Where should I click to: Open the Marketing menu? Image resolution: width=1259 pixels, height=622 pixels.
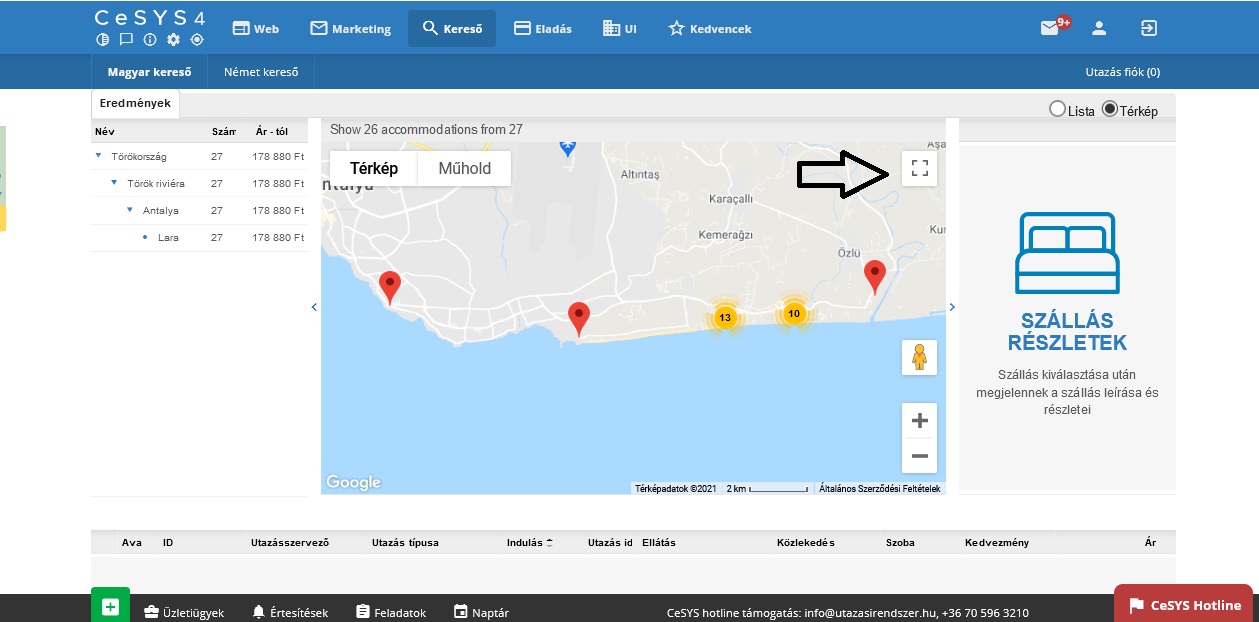pos(350,29)
